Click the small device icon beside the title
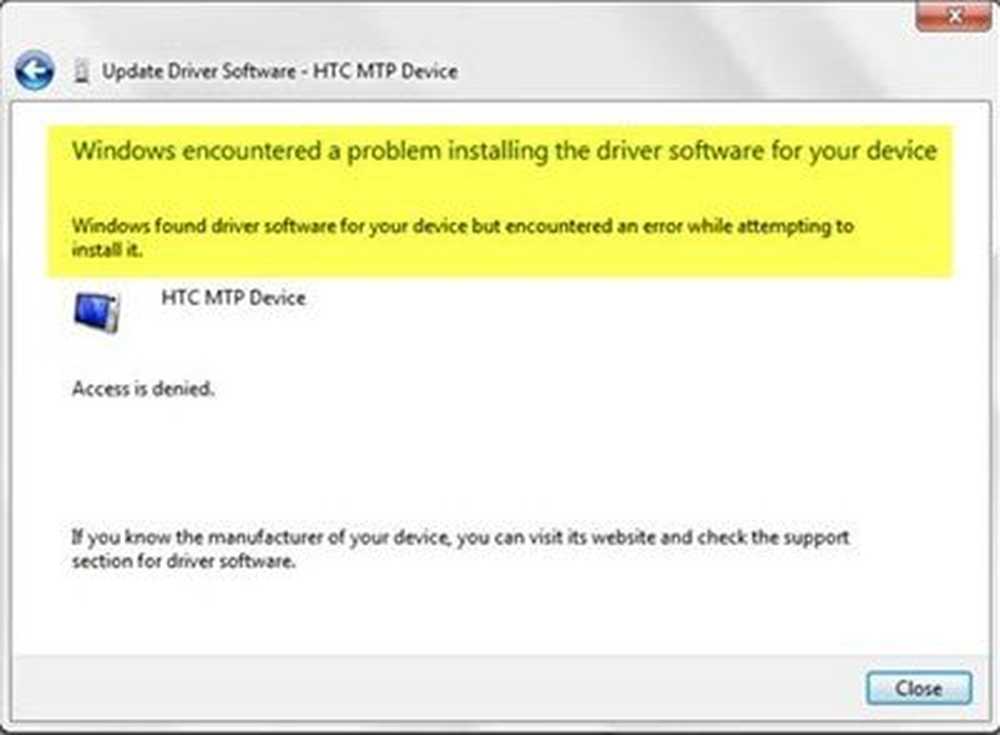The image size is (1000, 735). [81, 71]
